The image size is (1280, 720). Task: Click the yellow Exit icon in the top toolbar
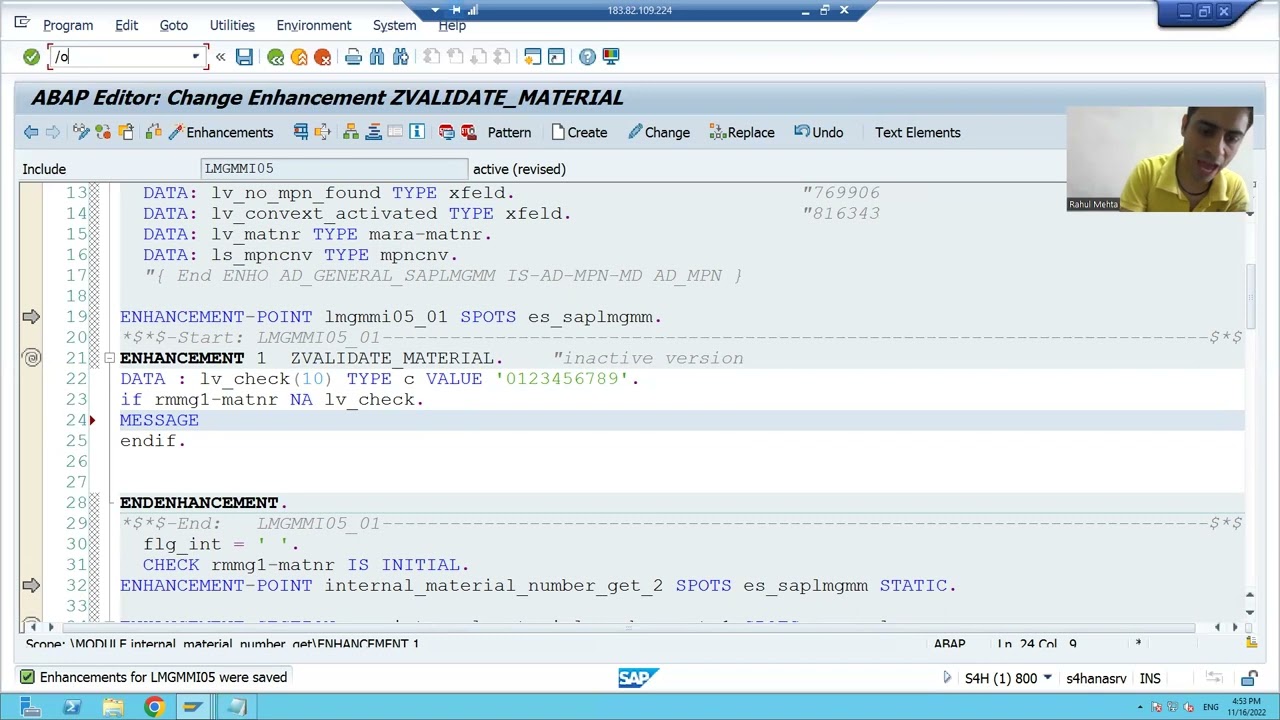tap(299, 57)
